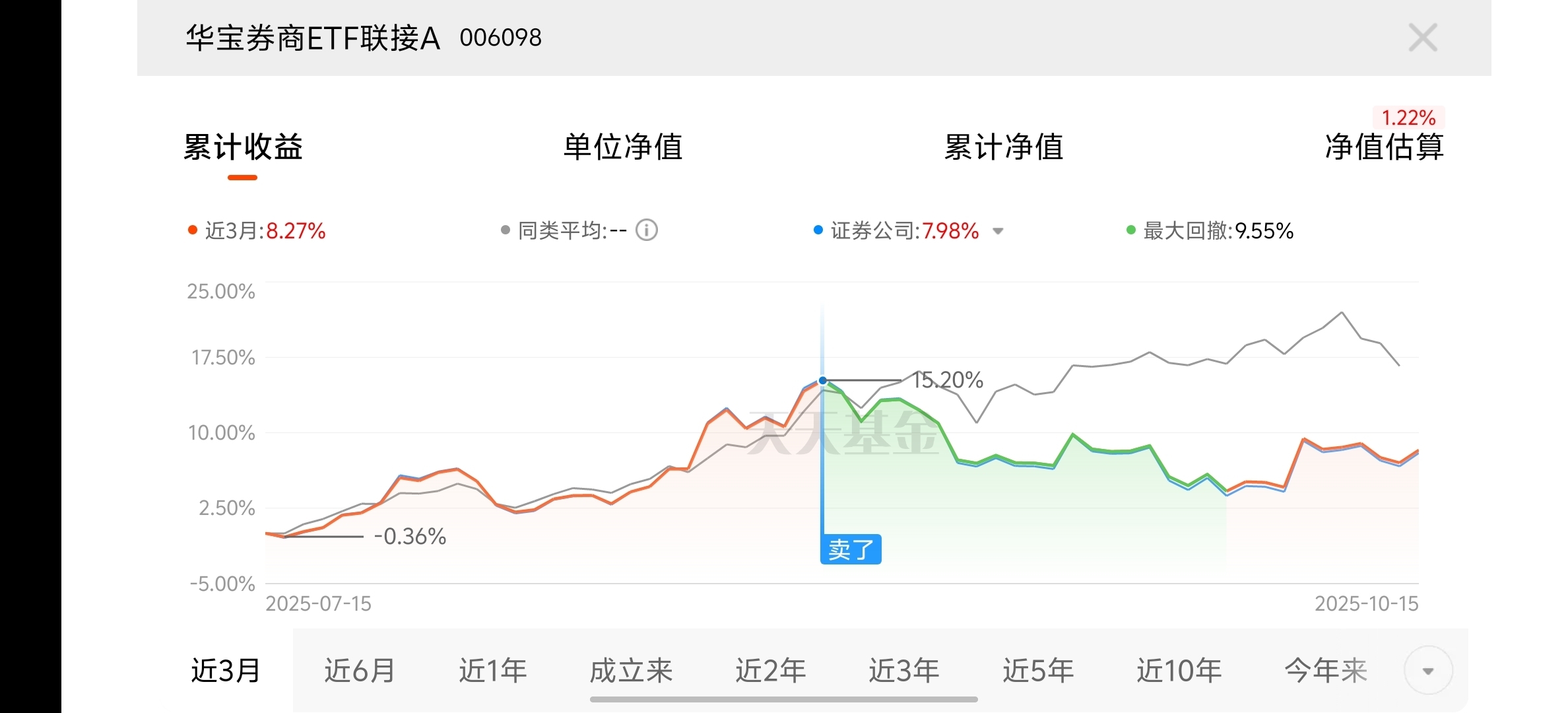Open the more time ranges circle dropdown
Image resolution: width=1568 pixels, height=713 pixels.
pos(1428,671)
